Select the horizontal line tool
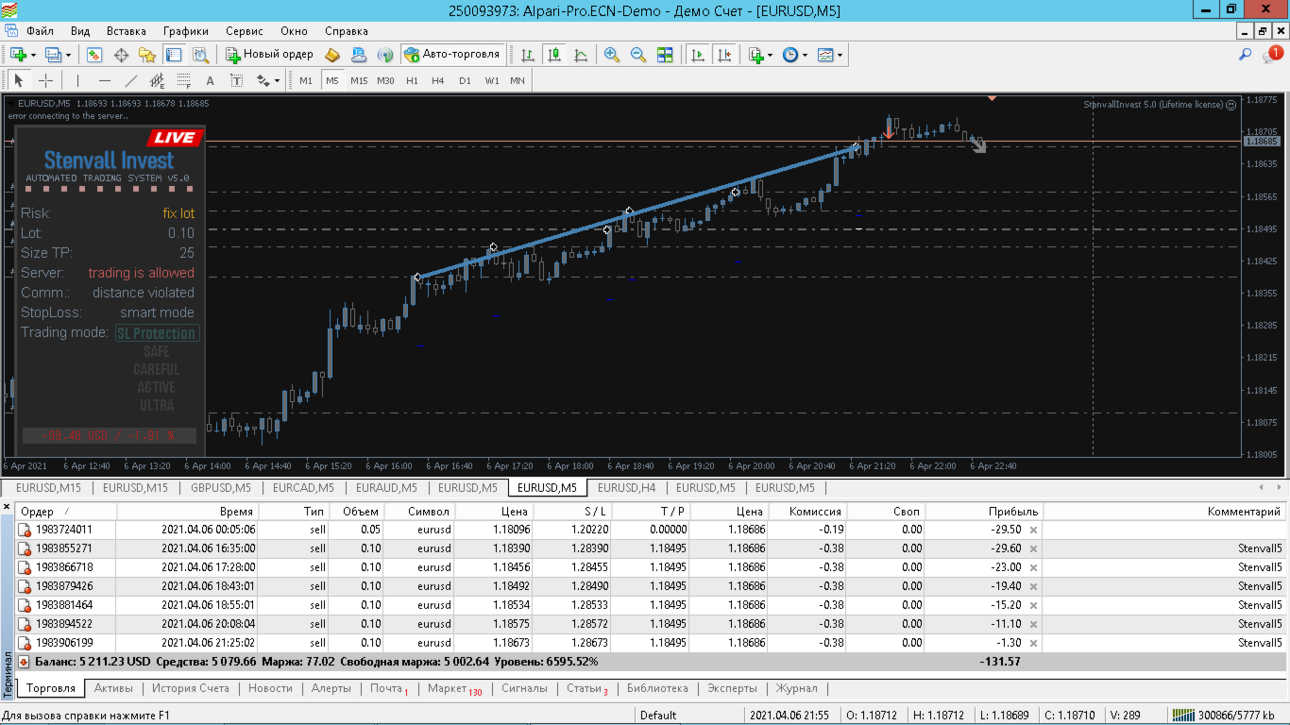This screenshot has height=725, width=1290. pos(104,80)
